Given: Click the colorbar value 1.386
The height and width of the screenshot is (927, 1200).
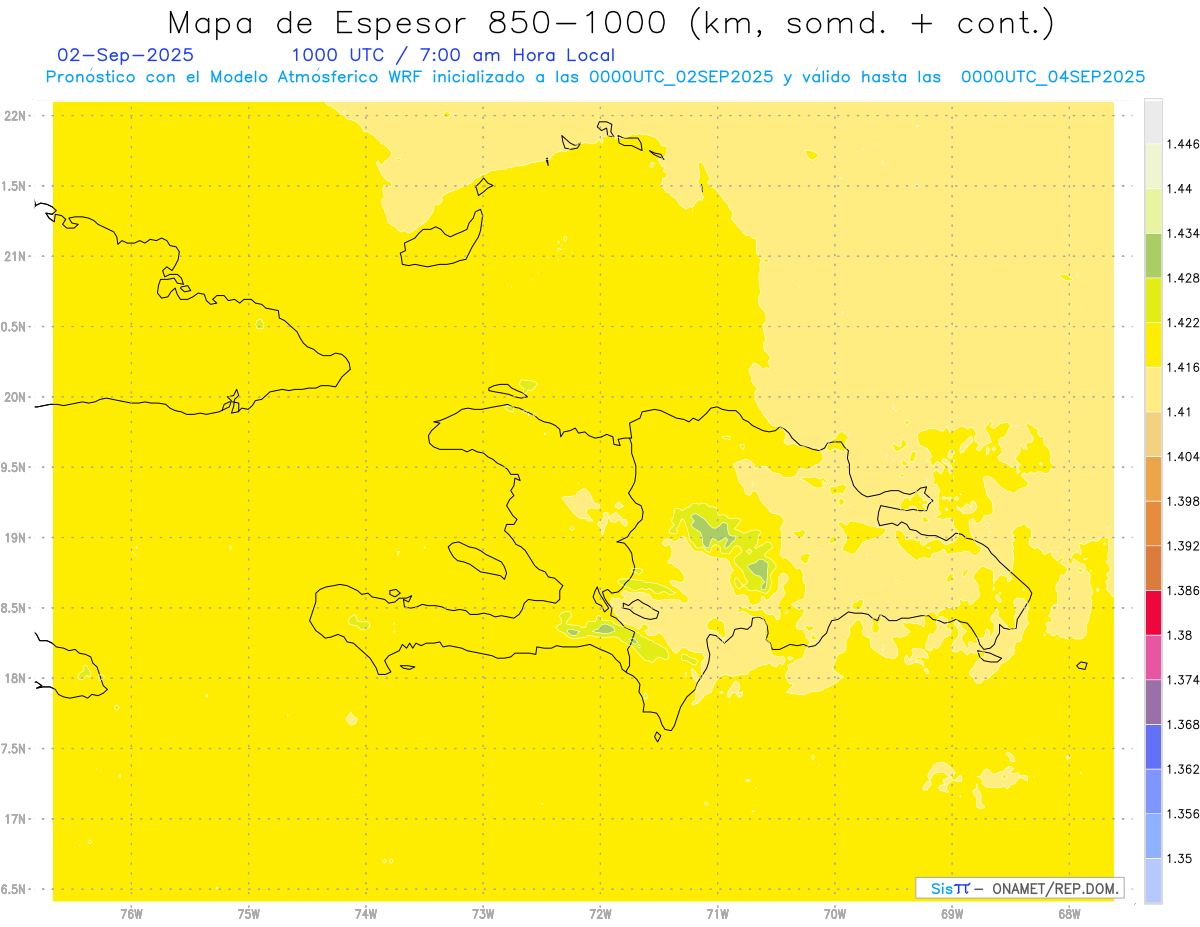Looking at the screenshot, I should [x=1185, y=590].
